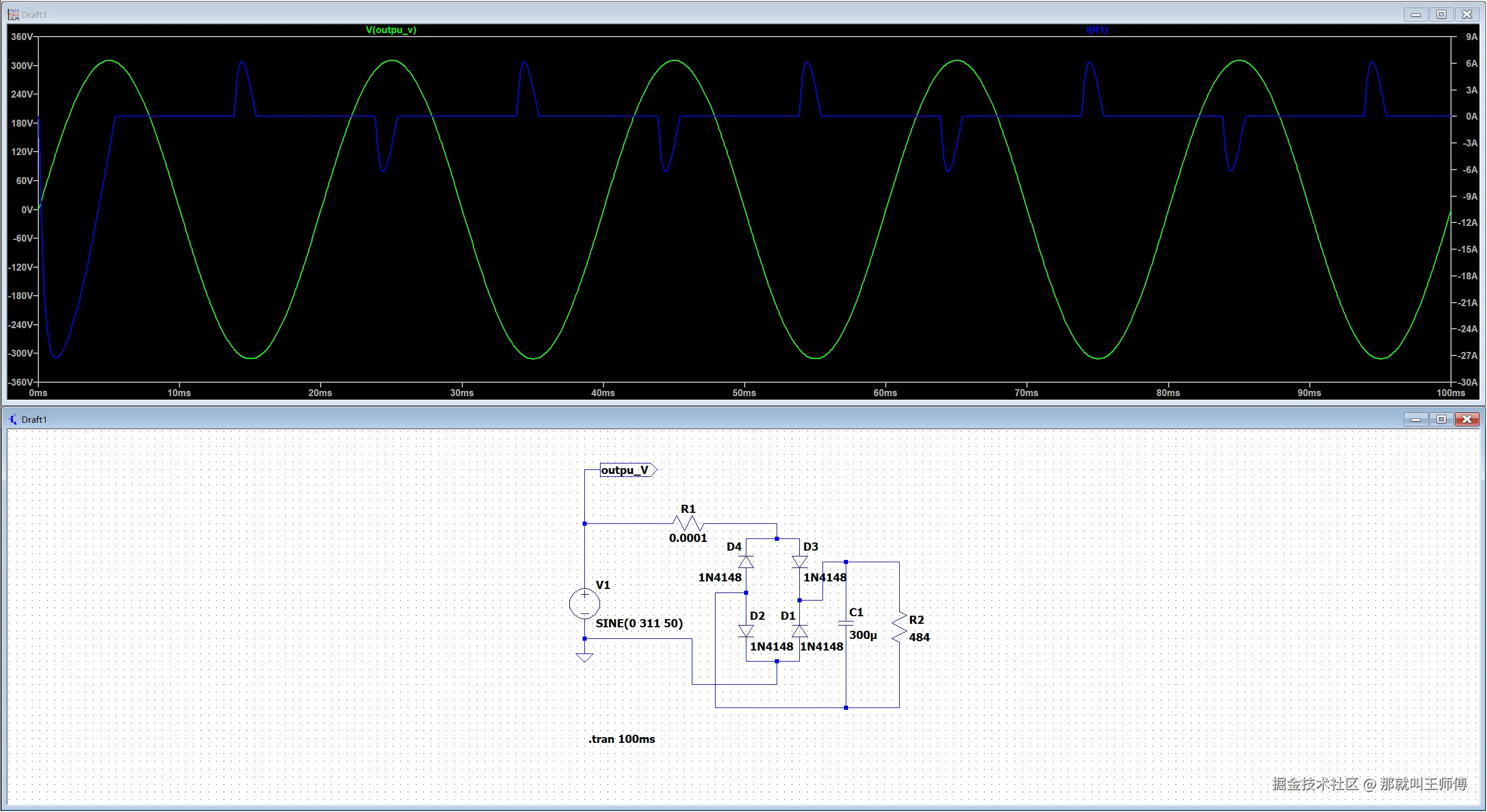
Task: Click the -360V label on voltage axis
Action: (x=20, y=382)
